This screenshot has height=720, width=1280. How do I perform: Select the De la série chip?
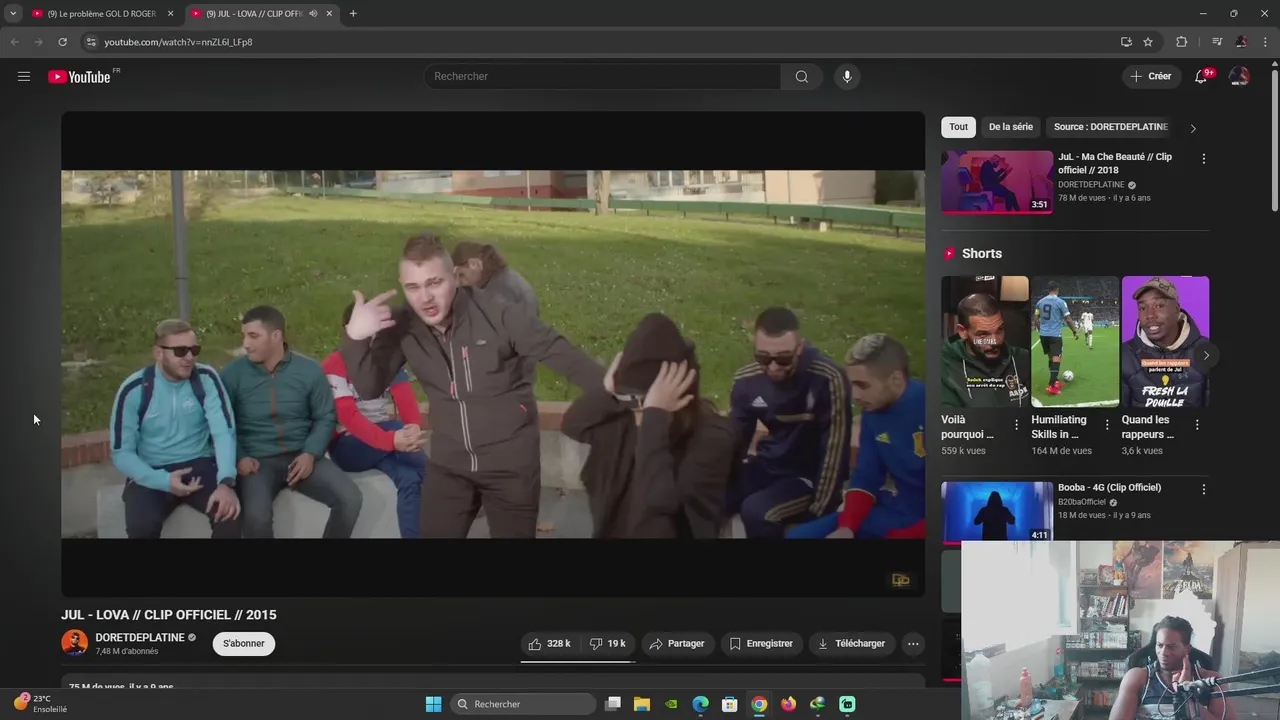[1011, 127]
